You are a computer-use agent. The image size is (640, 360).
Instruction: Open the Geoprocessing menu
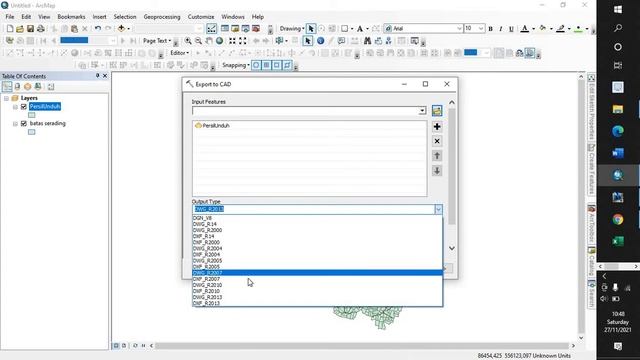[162, 17]
